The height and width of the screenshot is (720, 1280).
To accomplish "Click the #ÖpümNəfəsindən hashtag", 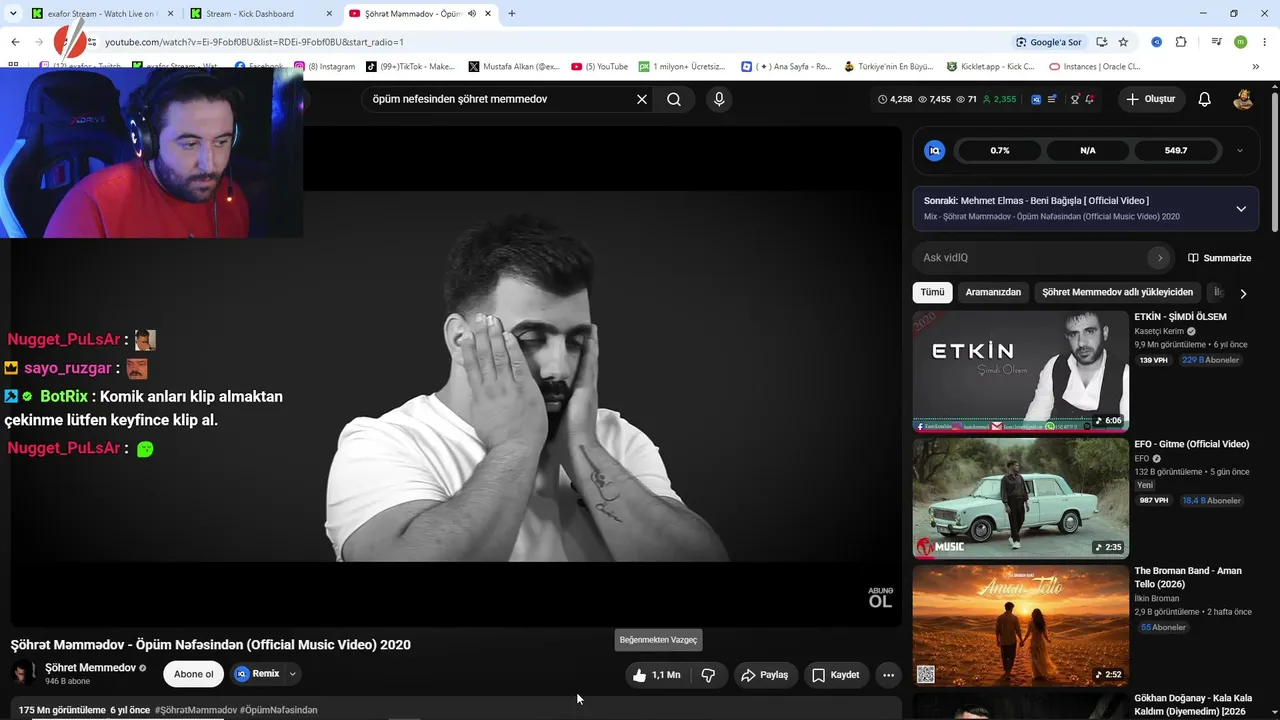I will 279,710.
